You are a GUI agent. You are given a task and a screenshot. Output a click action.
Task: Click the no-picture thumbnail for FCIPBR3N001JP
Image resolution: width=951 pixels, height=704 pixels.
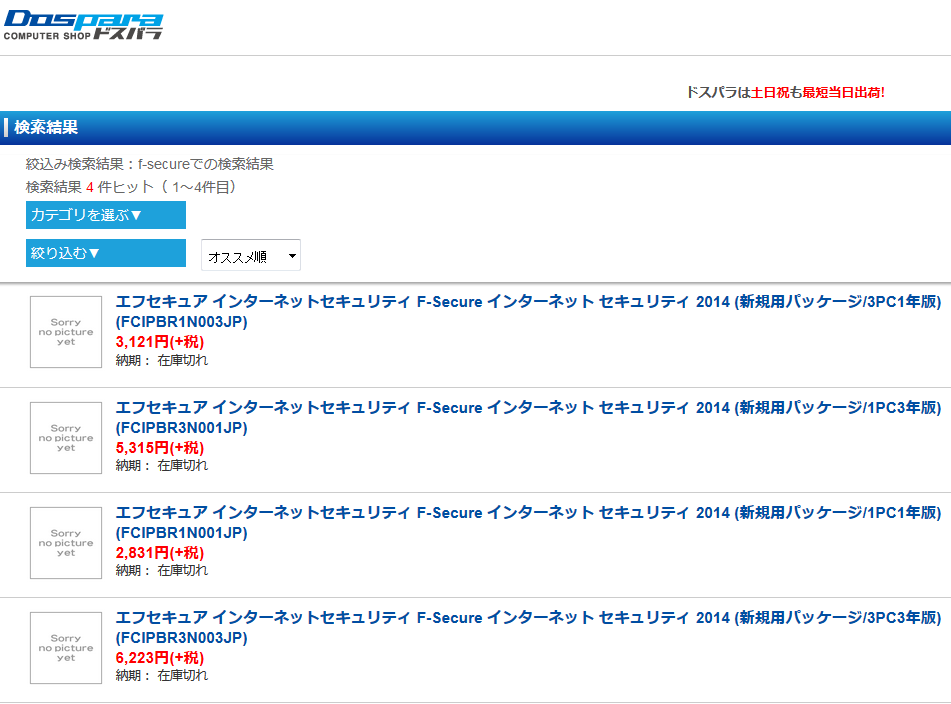tap(66, 438)
